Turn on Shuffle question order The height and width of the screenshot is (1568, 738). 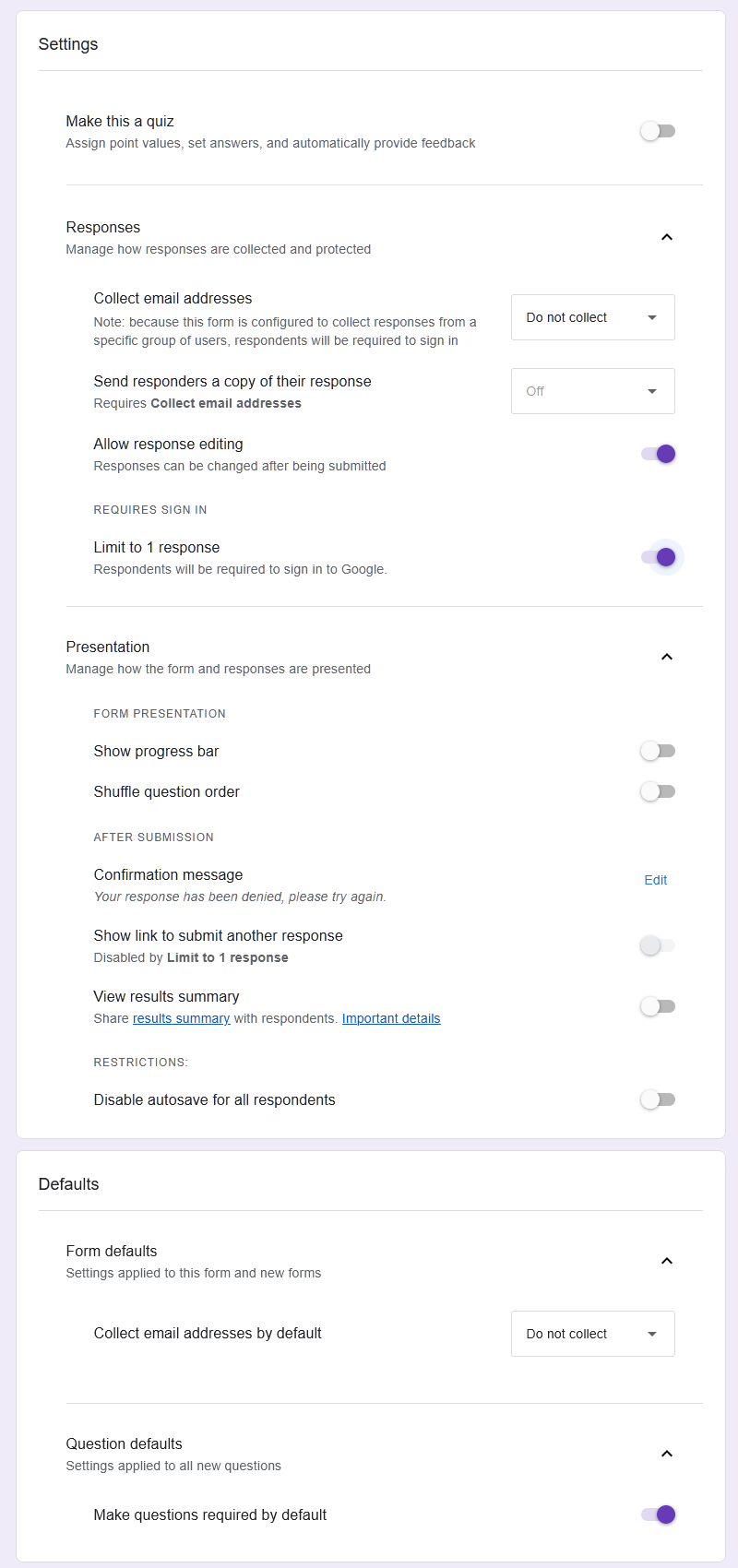pyautogui.click(x=658, y=791)
